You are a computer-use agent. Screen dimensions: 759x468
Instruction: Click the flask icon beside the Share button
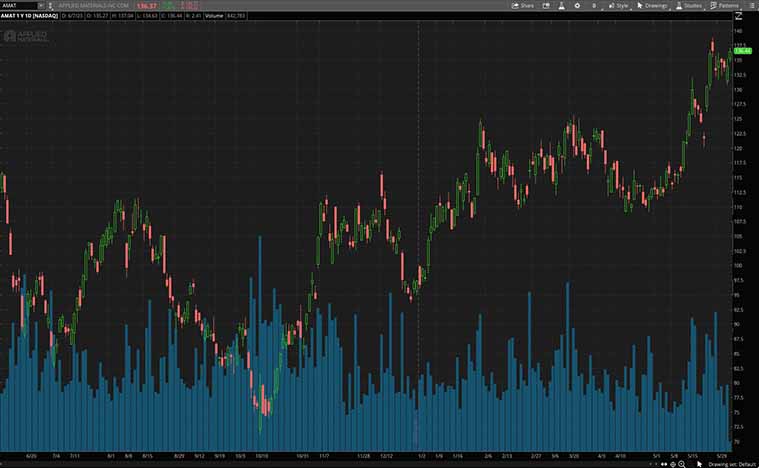pyautogui.click(x=560, y=5)
